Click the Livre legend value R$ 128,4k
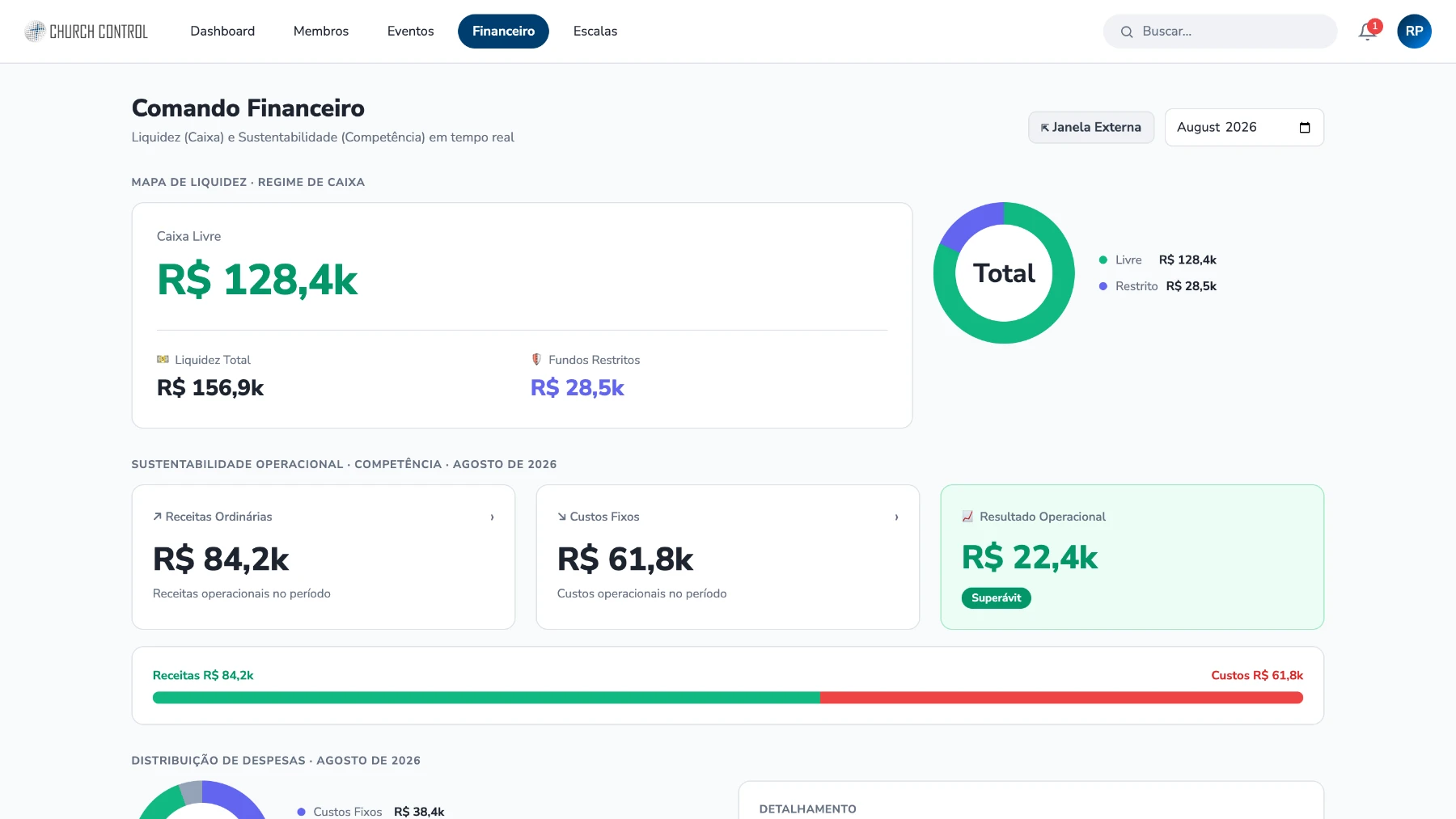 click(1187, 260)
